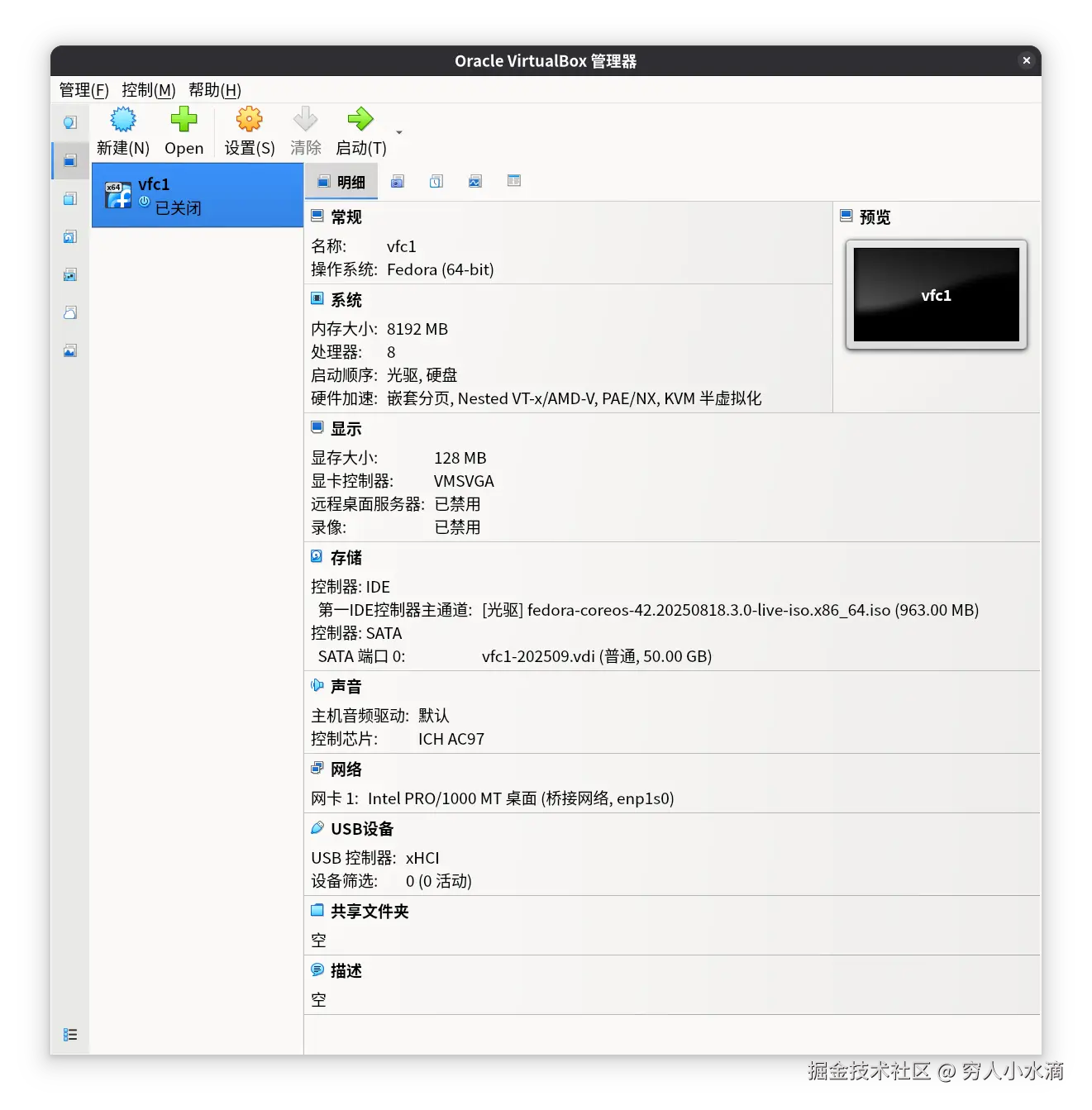Screen dimensions: 1092x1110
Task: Click the third sidebar icon below machines
Action: (x=70, y=198)
